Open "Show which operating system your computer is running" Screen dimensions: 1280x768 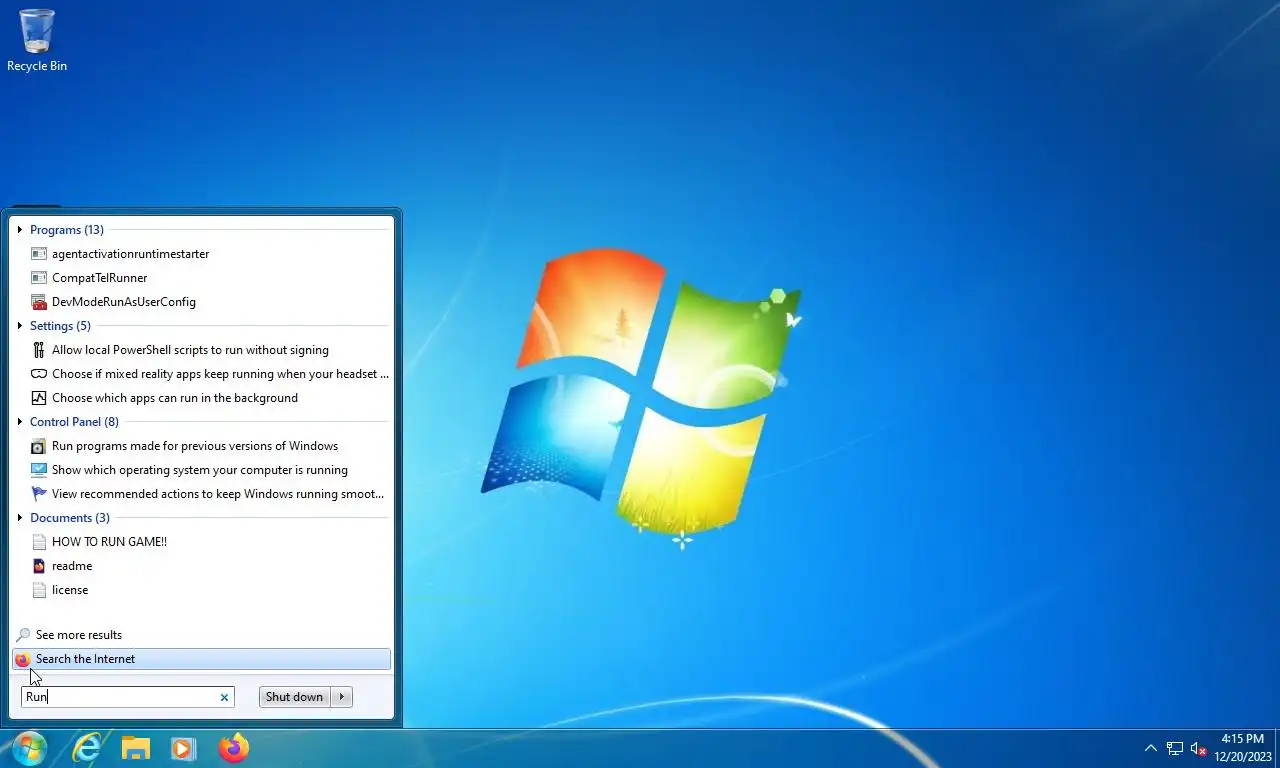click(201, 470)
